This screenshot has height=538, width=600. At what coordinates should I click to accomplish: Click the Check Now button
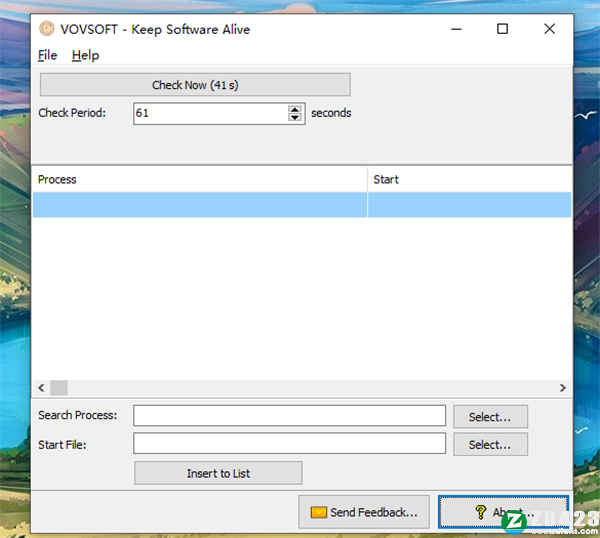[x=195, y=85]
